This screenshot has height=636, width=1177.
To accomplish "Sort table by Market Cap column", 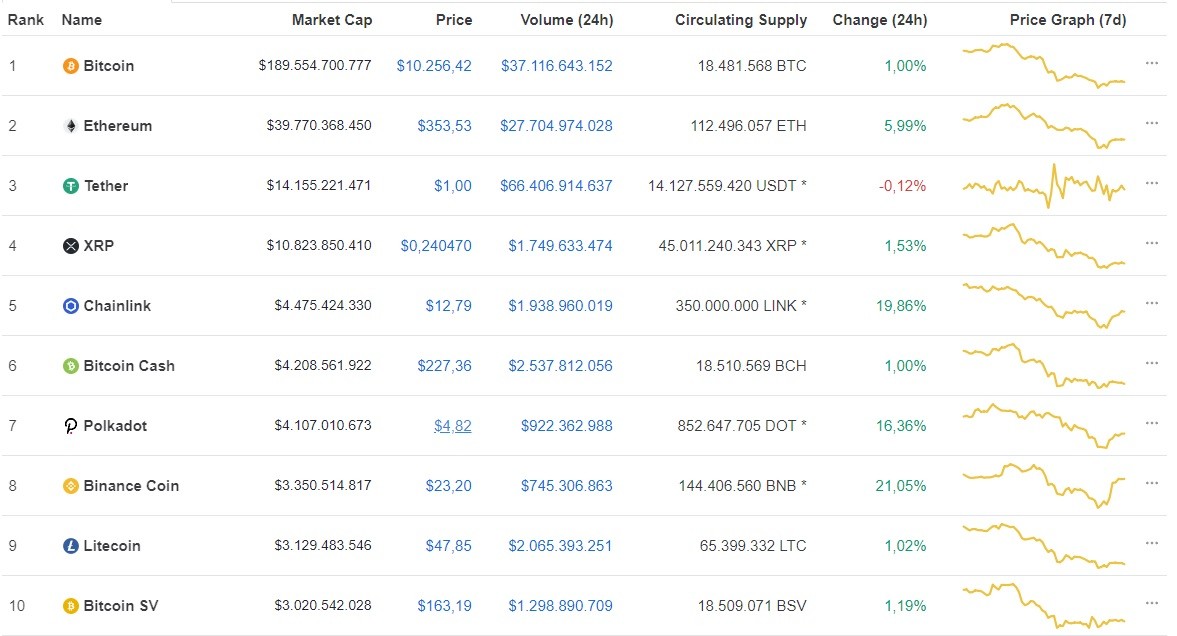I will pyautogui.click(x=331, y=19).
